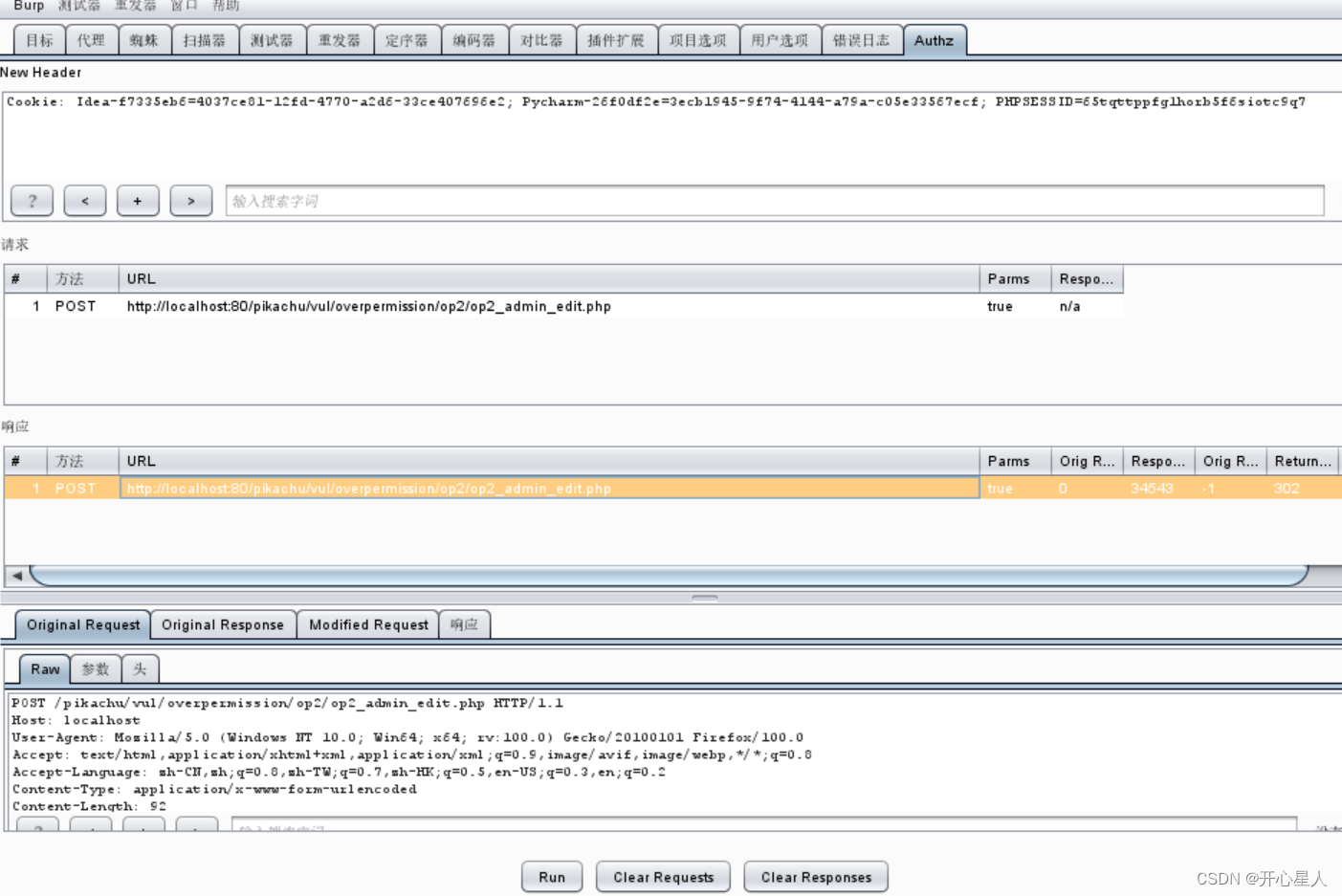
Task: Open the 重发器 menu in Burp menu bar
Action: coord(135,6)
